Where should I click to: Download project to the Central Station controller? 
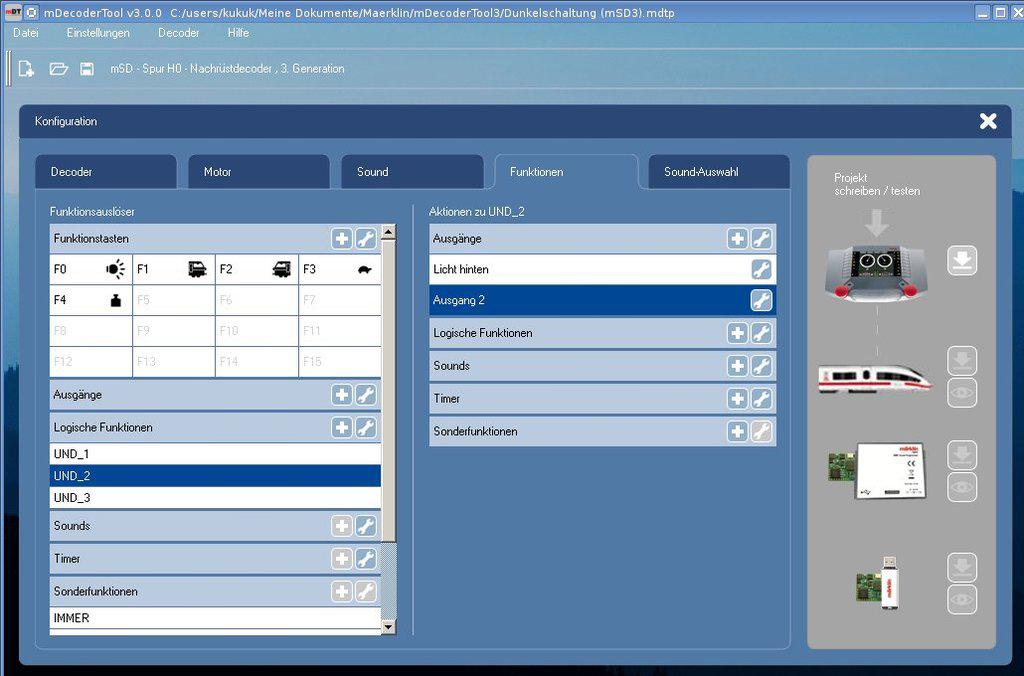(961, 262)
